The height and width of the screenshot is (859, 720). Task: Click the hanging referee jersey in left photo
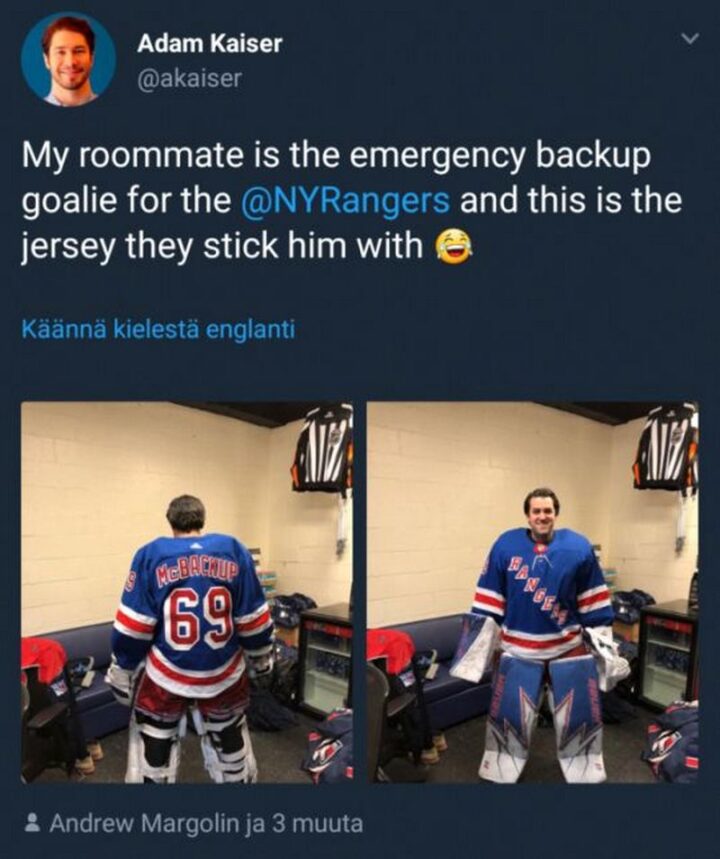[x=323, y=448]
